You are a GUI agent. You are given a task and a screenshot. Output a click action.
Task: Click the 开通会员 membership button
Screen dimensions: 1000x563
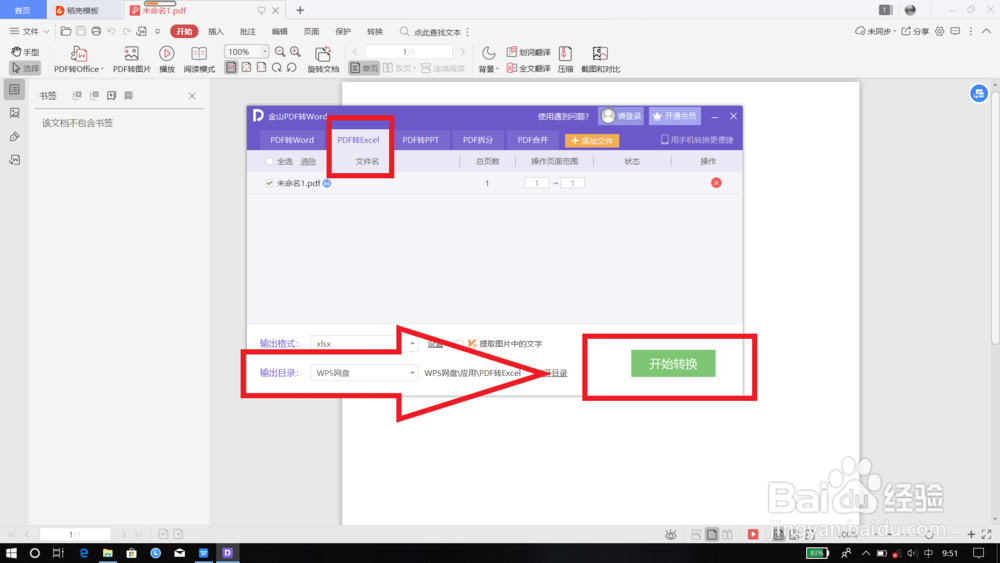tap(675, 116)
